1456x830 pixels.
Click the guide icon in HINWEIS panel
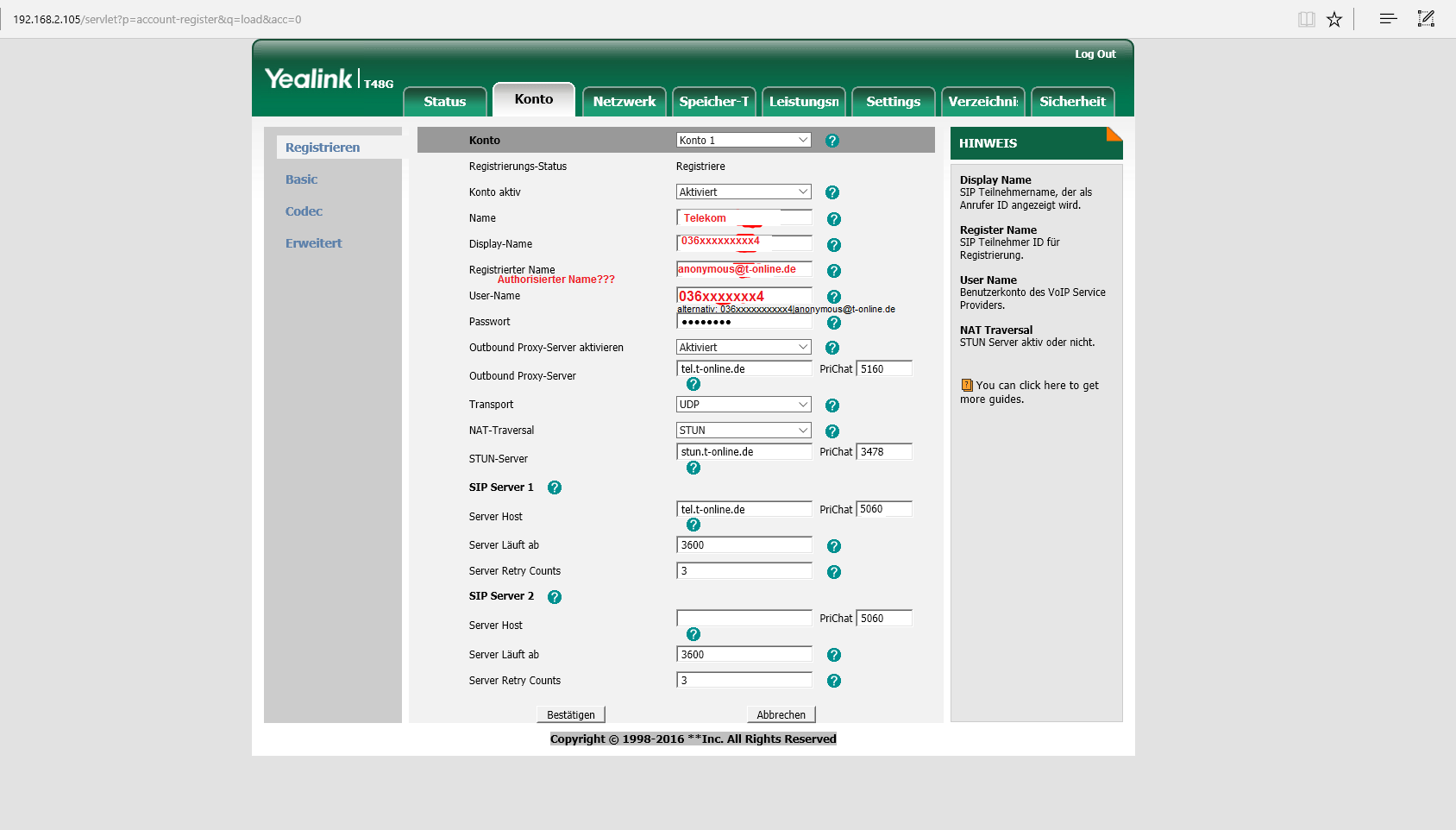click(967, 386)
